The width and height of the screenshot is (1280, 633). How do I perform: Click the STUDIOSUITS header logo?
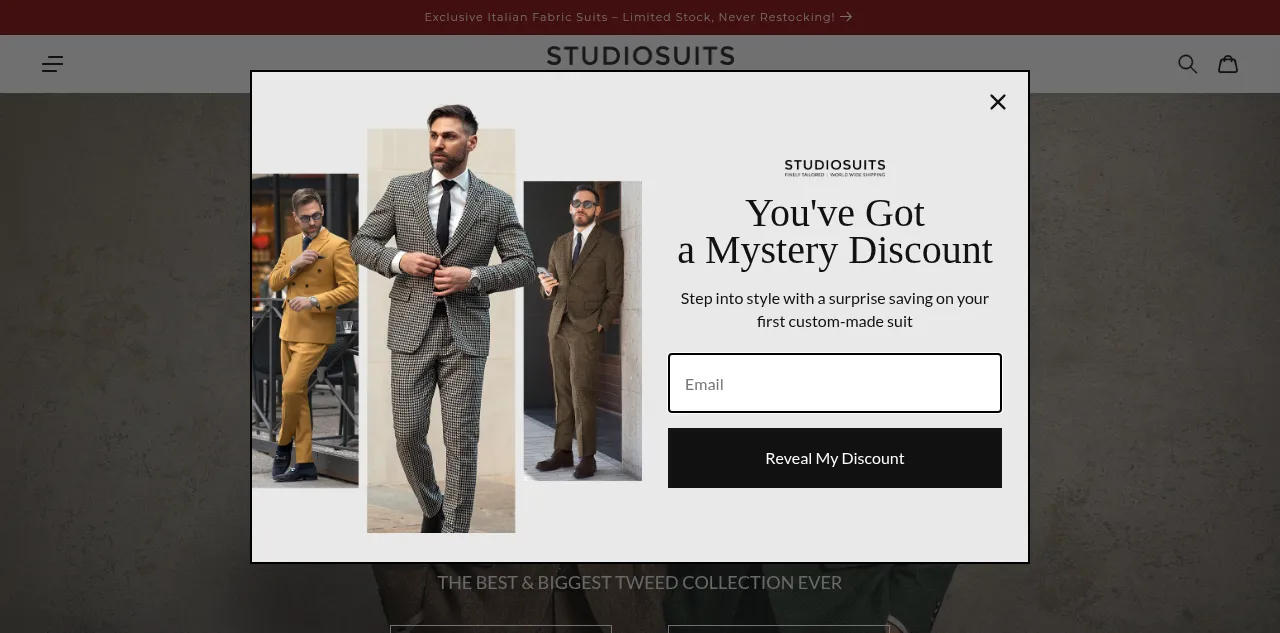(x=640, y=56)
